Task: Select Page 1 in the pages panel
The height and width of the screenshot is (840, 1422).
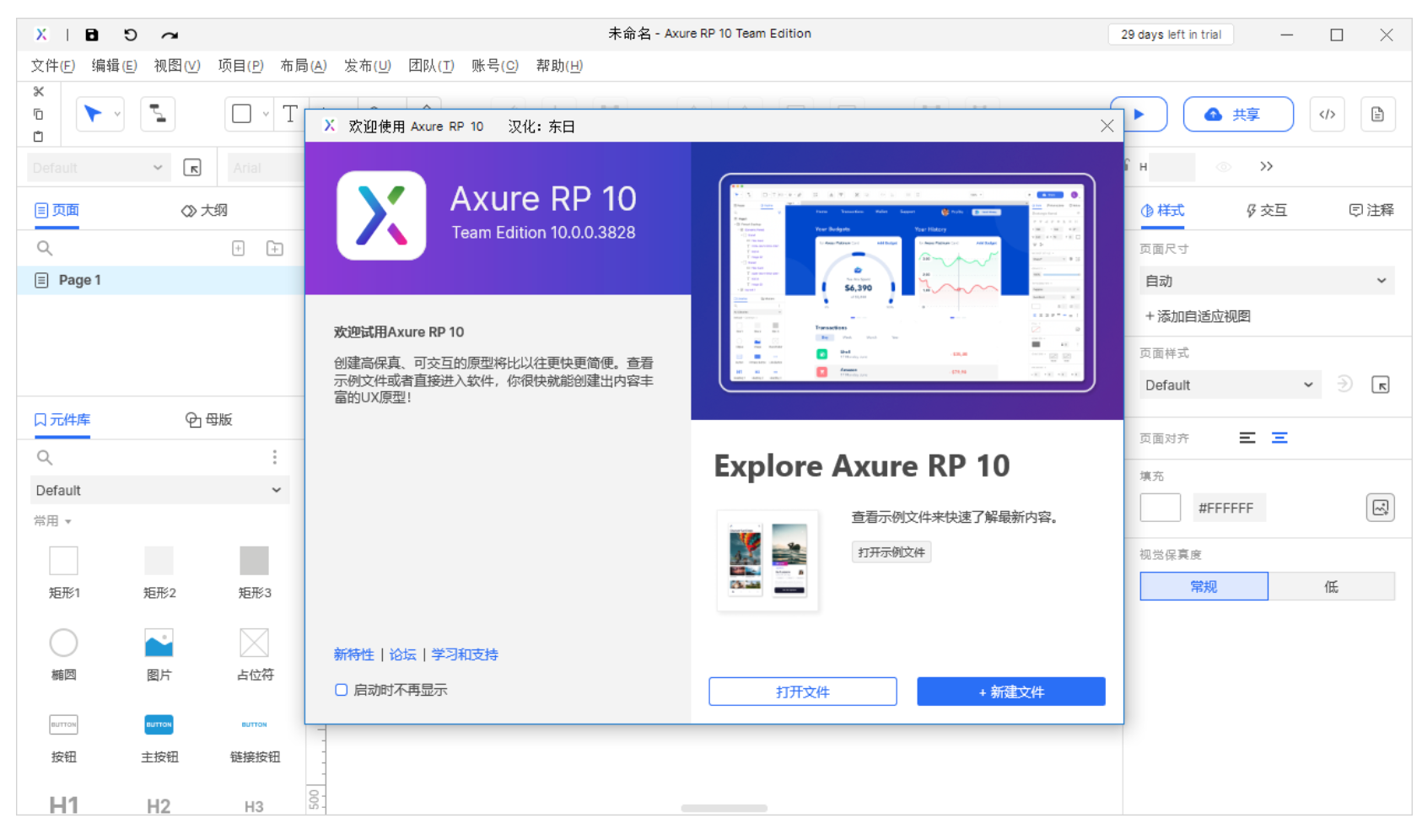Action: 77,279
